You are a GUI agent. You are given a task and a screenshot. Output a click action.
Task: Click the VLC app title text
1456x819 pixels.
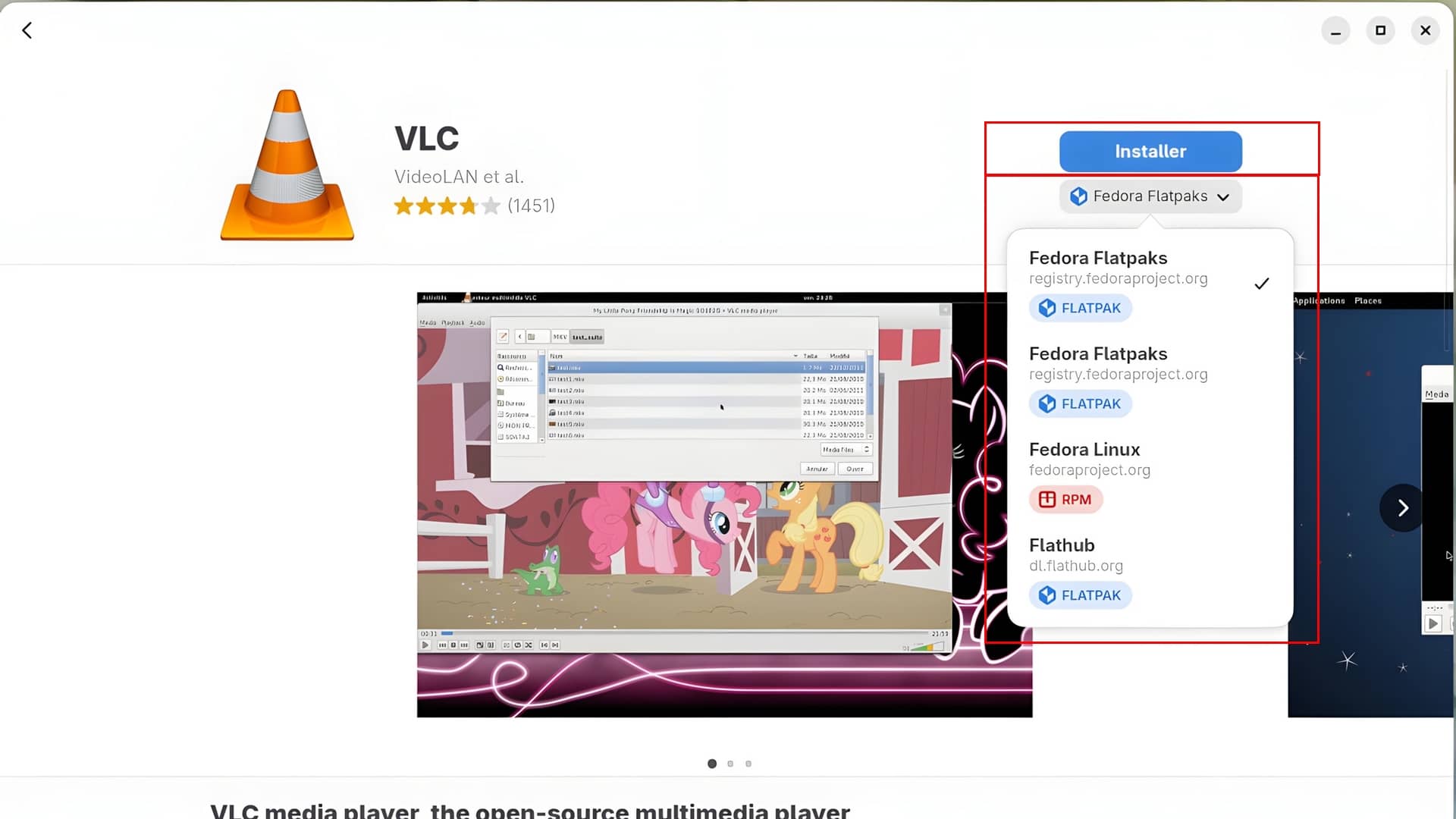[427, 138]
